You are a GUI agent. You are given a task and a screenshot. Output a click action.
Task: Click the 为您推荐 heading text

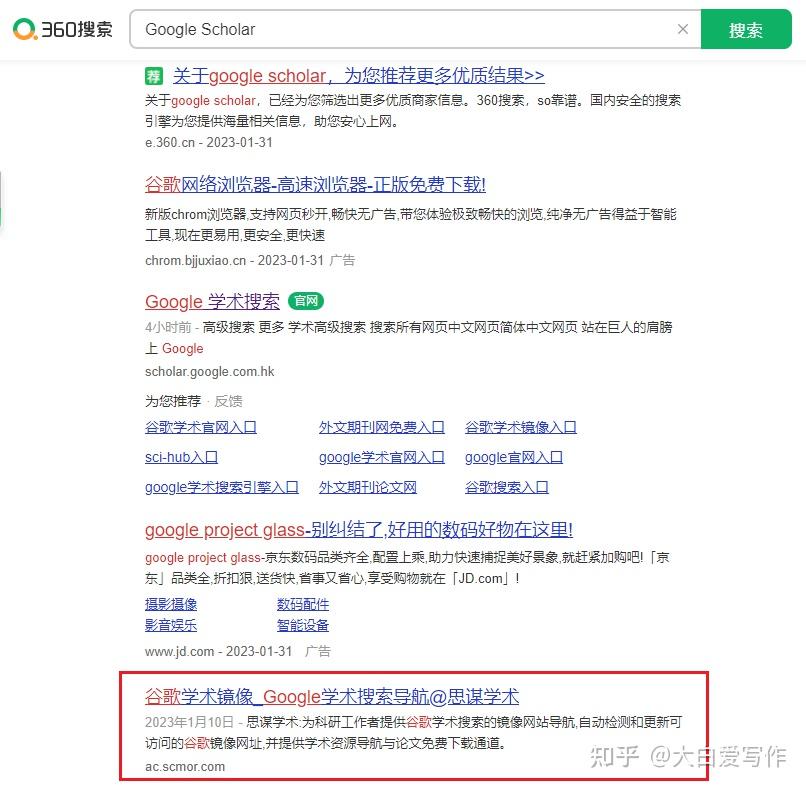(x=173, y=401)
